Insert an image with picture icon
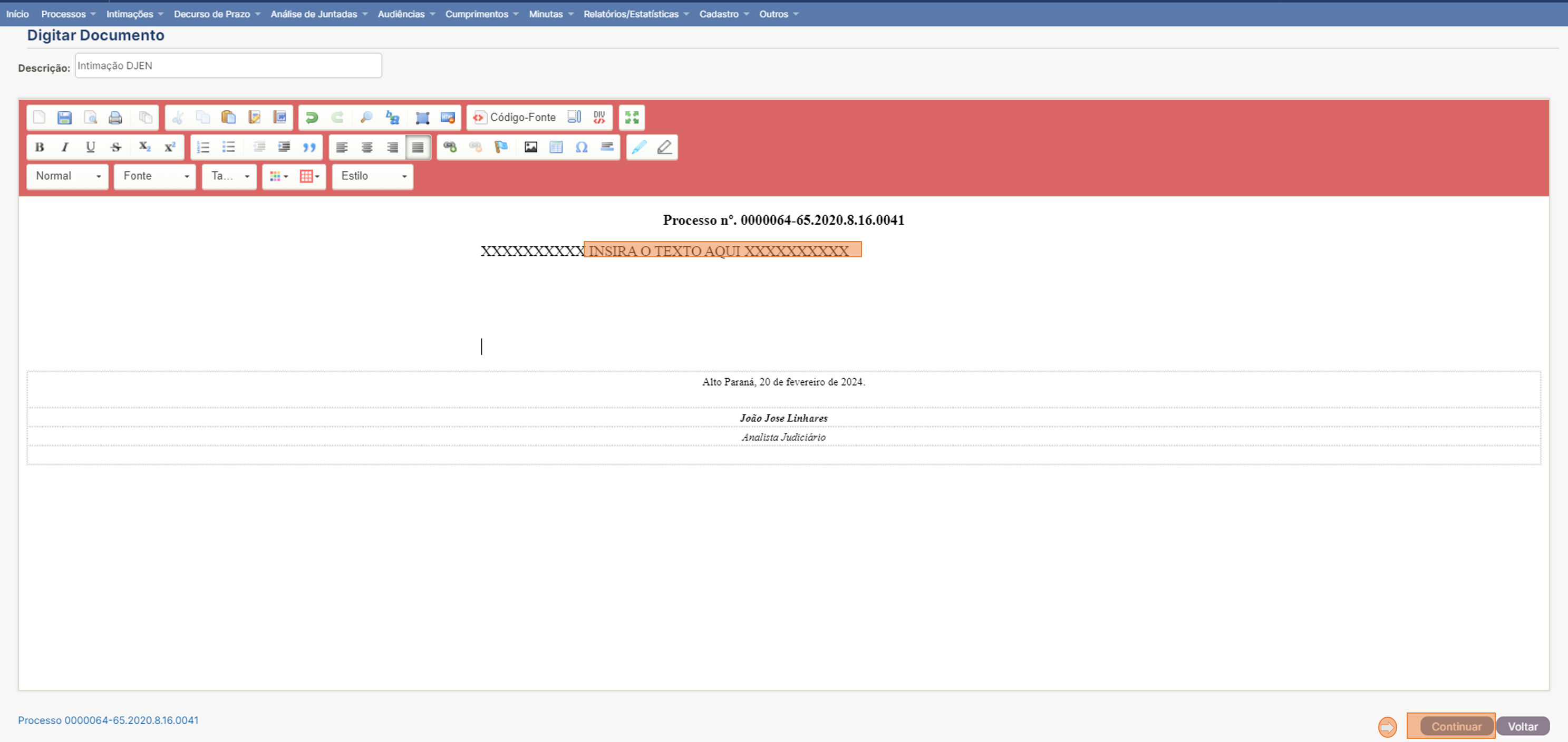 tap(531, 147)
